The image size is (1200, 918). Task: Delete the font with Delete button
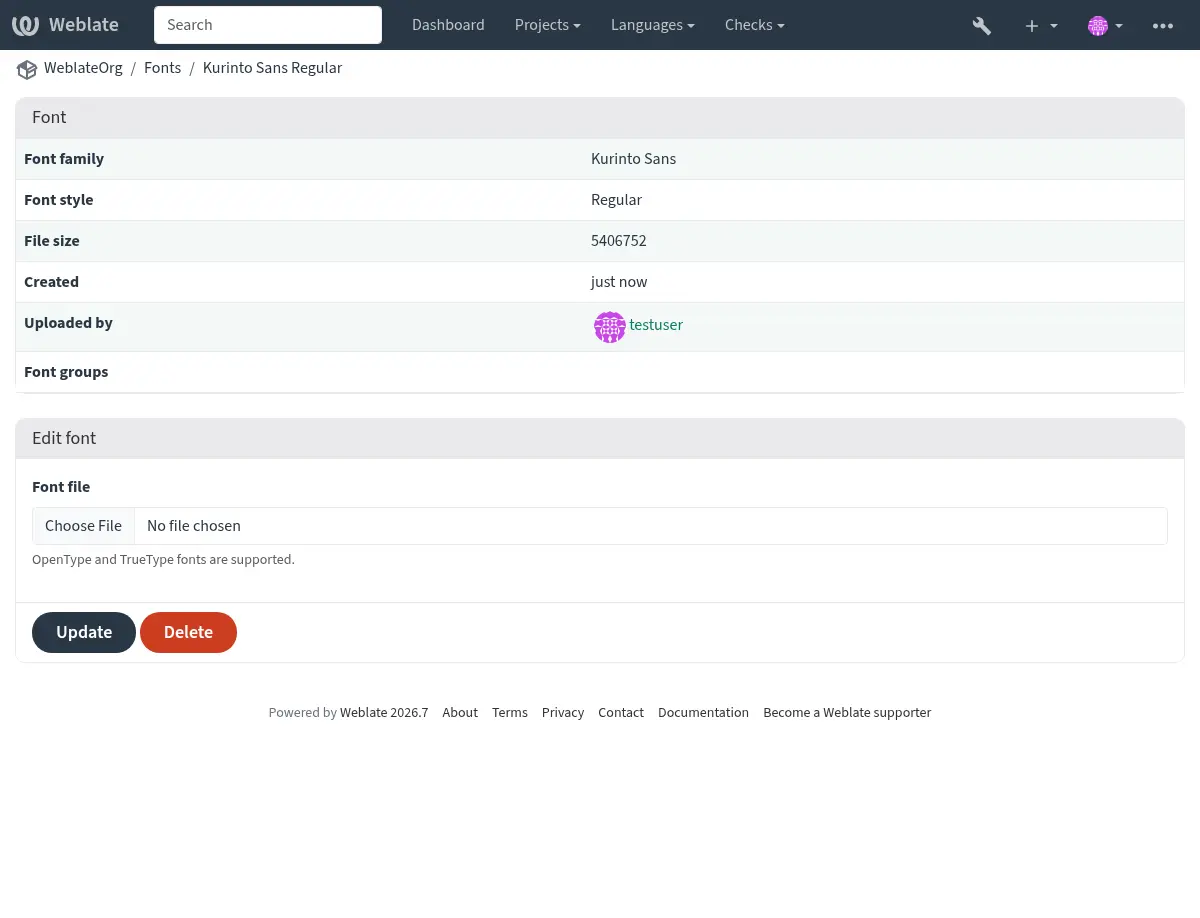[188, 632]
